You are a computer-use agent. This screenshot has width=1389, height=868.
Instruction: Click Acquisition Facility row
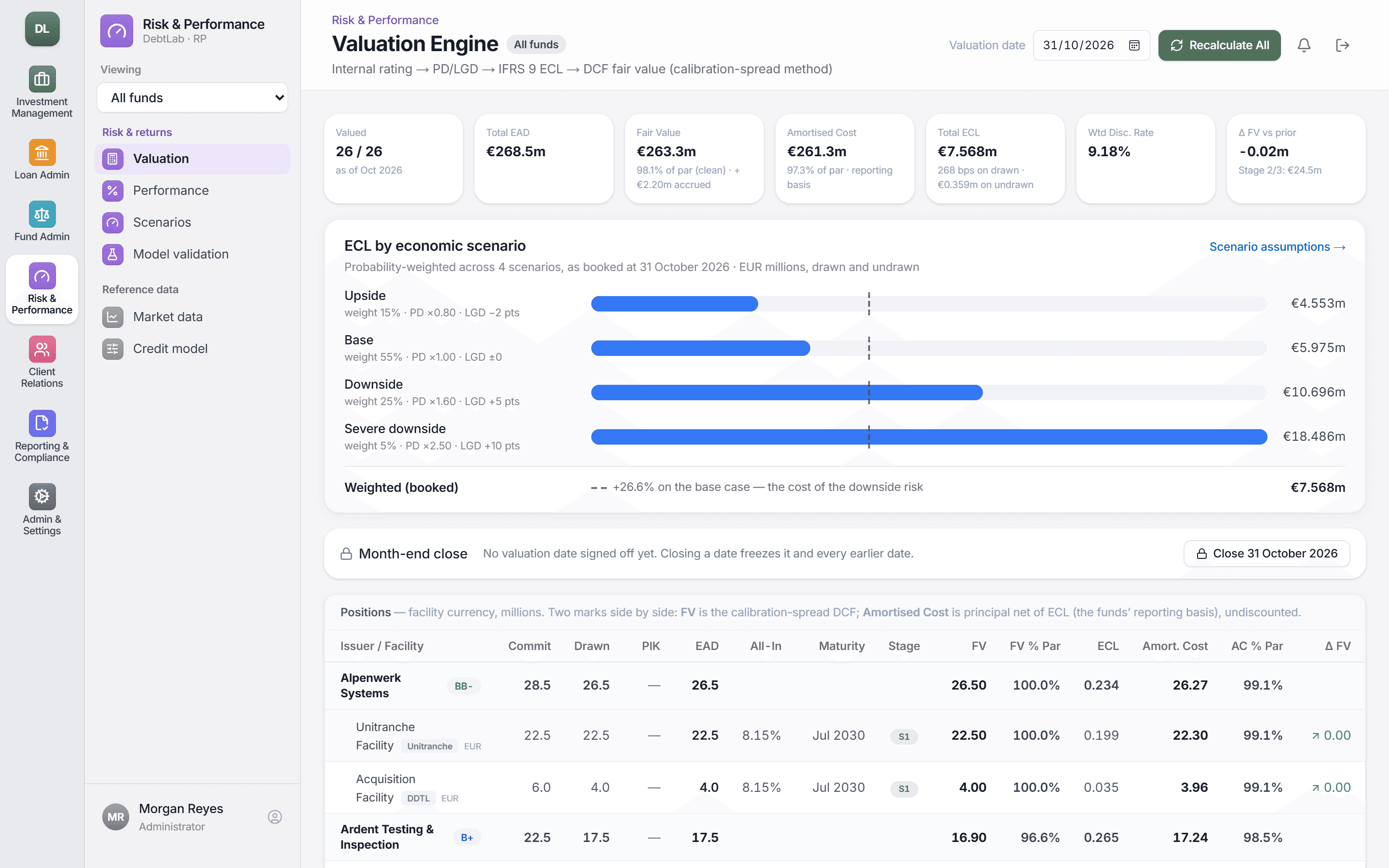(x=844, y=787)
